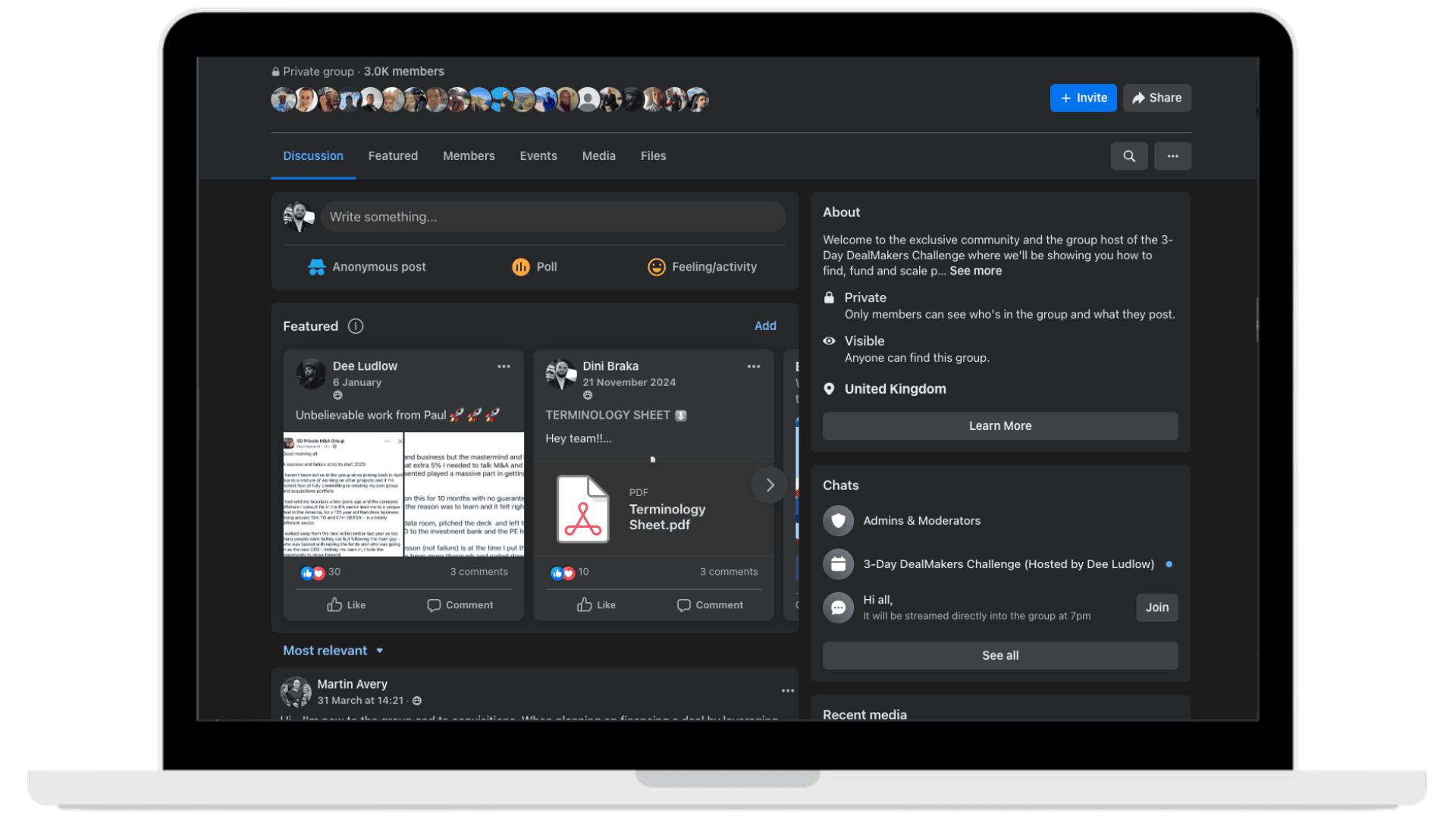The height and width of the screenshot is (819, 1456).
Task: Open the Admins & Moderators chat shield icon
Action: (x=838, y=521)
